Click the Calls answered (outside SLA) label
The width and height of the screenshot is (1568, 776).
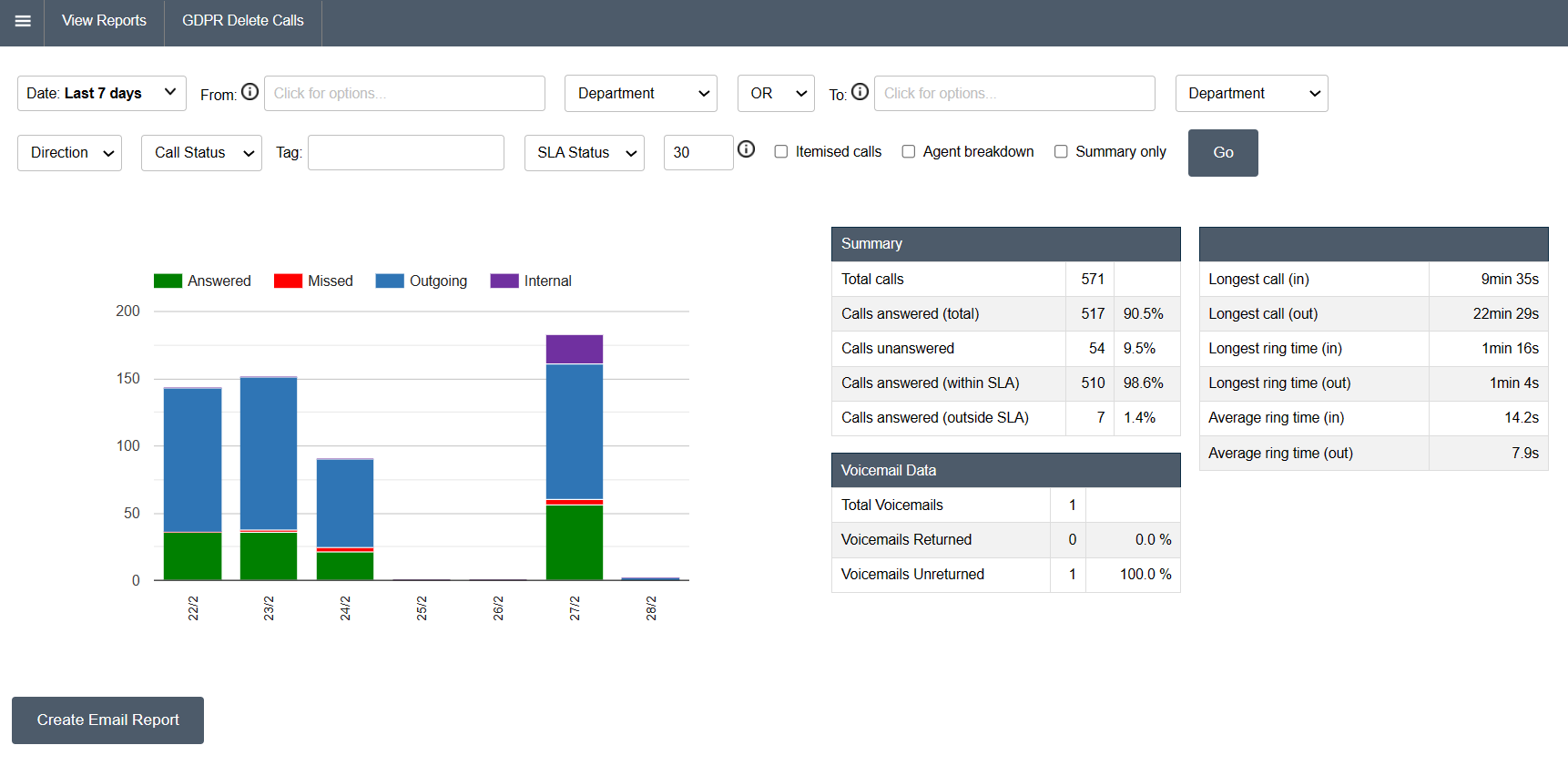(934, 418)
